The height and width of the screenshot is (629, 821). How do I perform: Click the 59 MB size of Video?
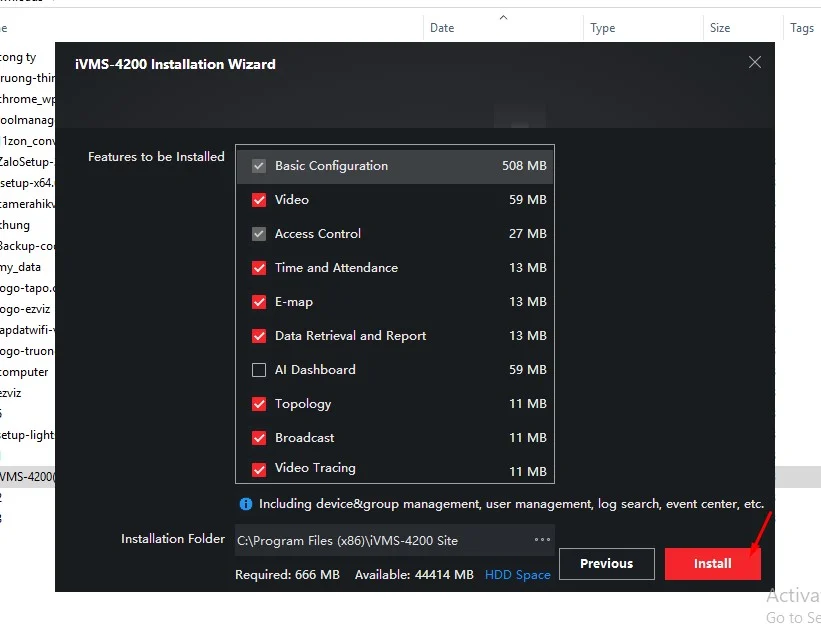coord(528,200)
